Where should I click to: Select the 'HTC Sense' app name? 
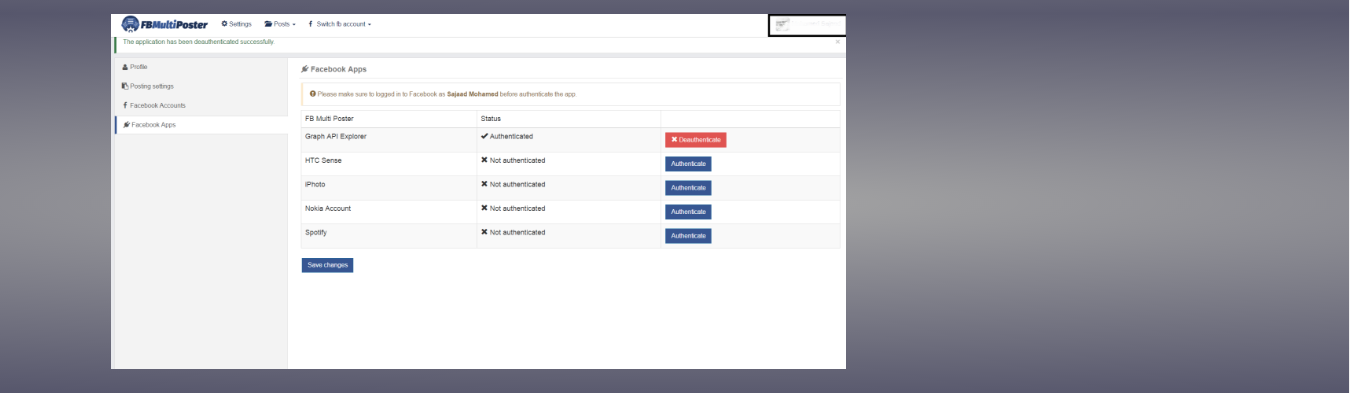pyautogui.click(x=323, y=160)
